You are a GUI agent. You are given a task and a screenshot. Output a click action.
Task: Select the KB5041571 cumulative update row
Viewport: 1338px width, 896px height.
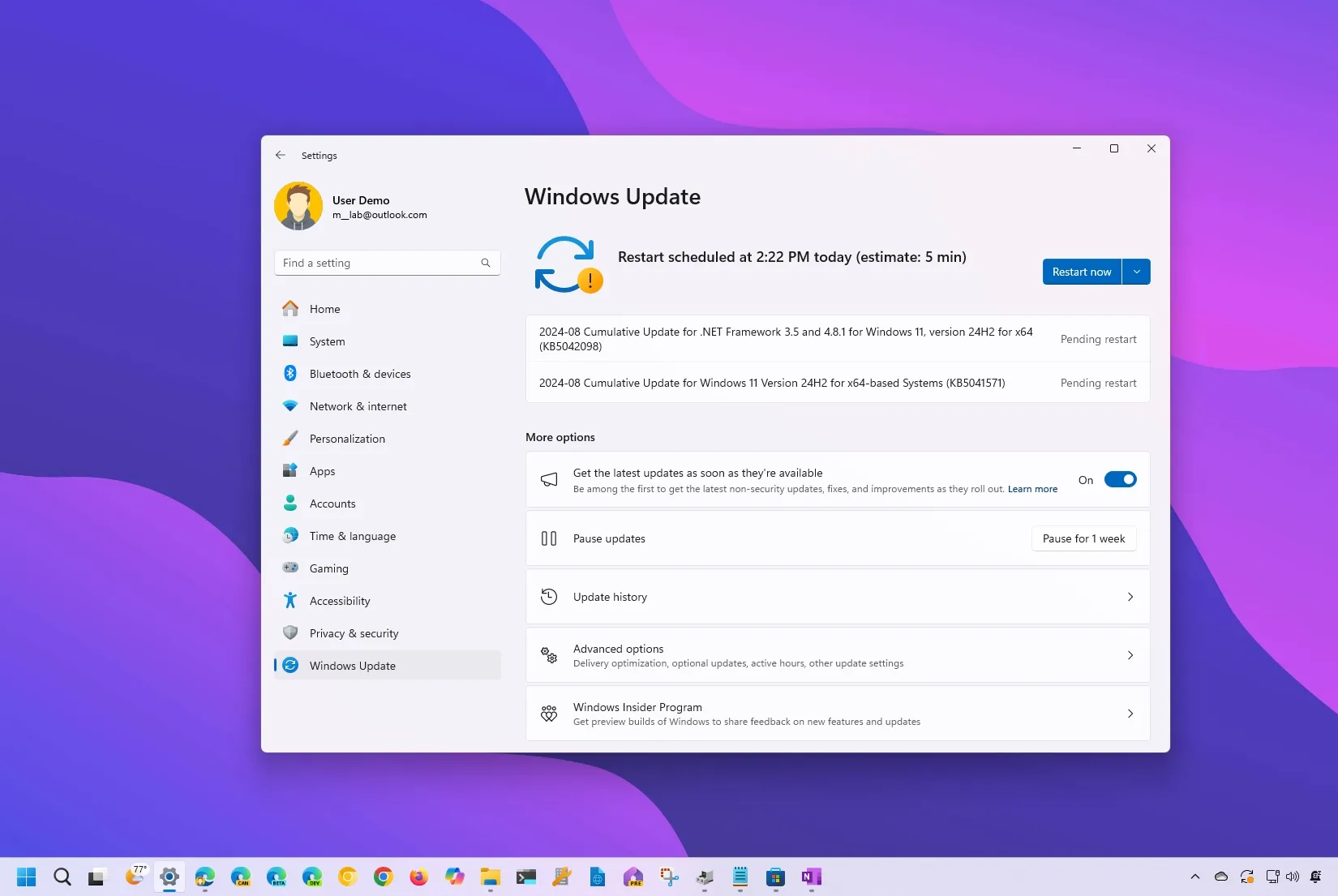(838, 383)
